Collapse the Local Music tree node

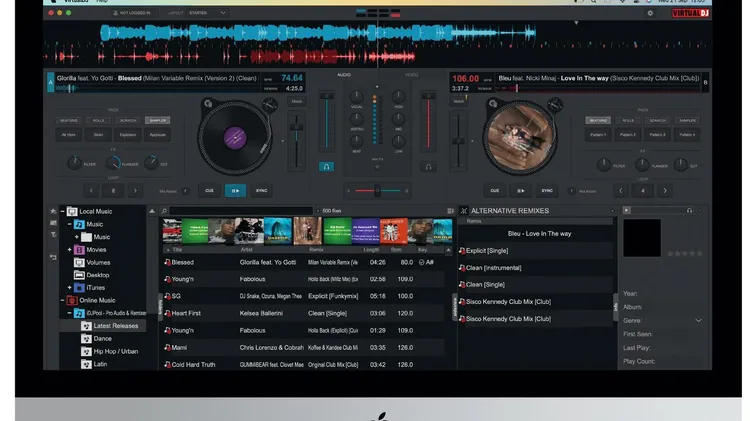[x=63, y=211]
